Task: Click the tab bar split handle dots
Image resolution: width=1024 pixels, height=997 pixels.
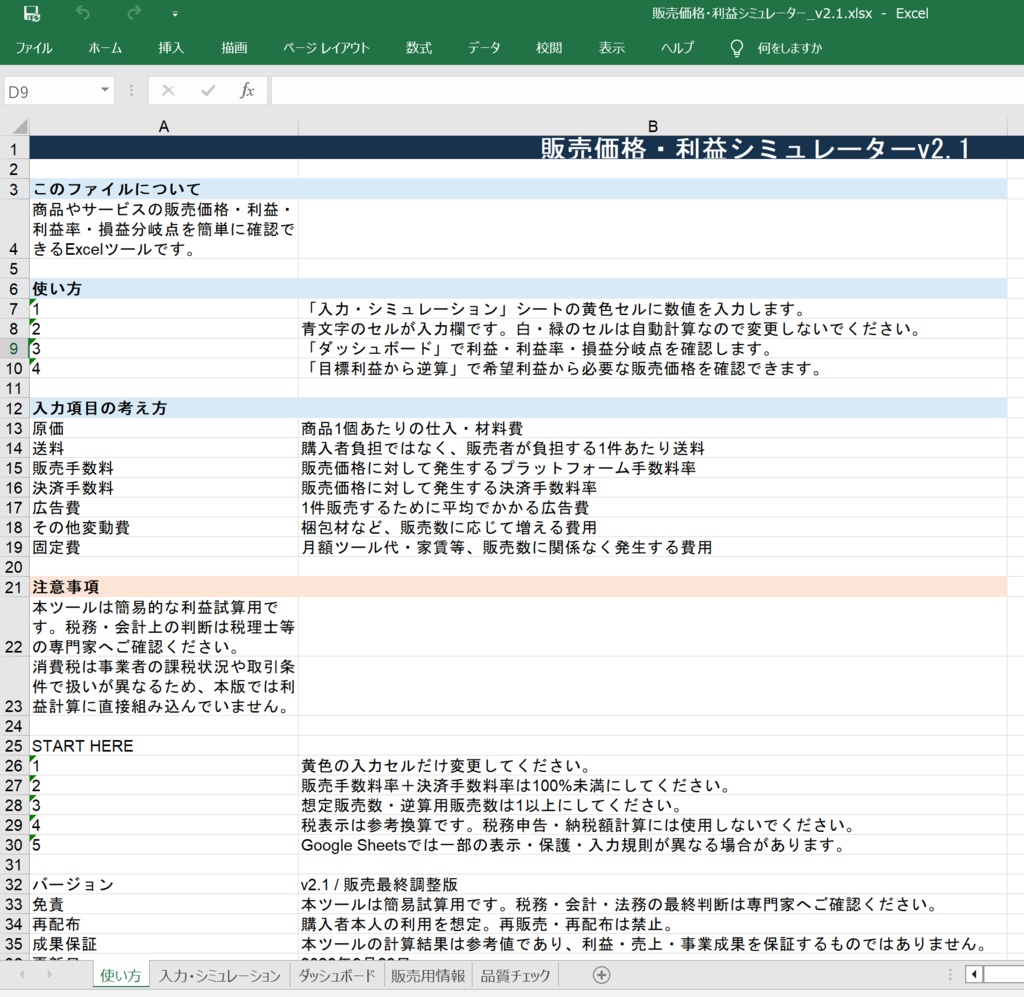Action: [950, 975]
